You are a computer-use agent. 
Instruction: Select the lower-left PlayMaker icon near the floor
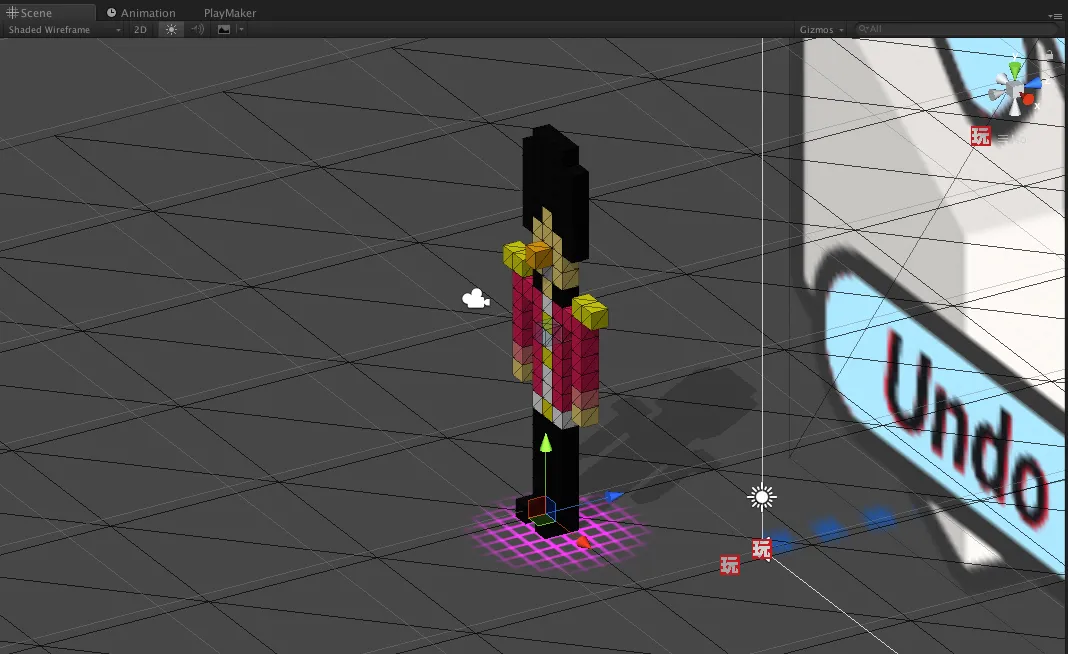729,565
